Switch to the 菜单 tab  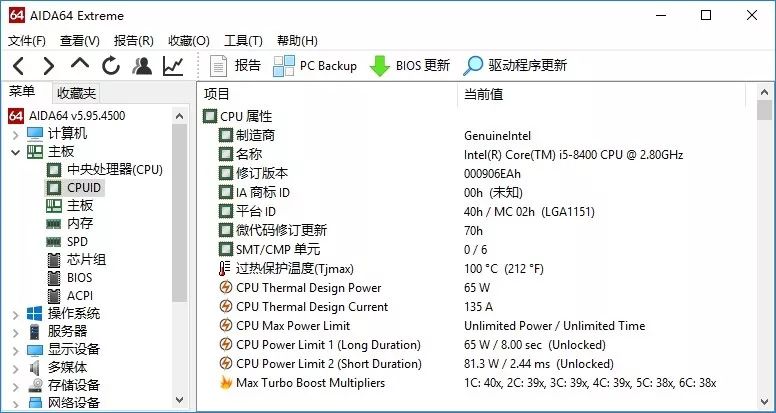22,92
